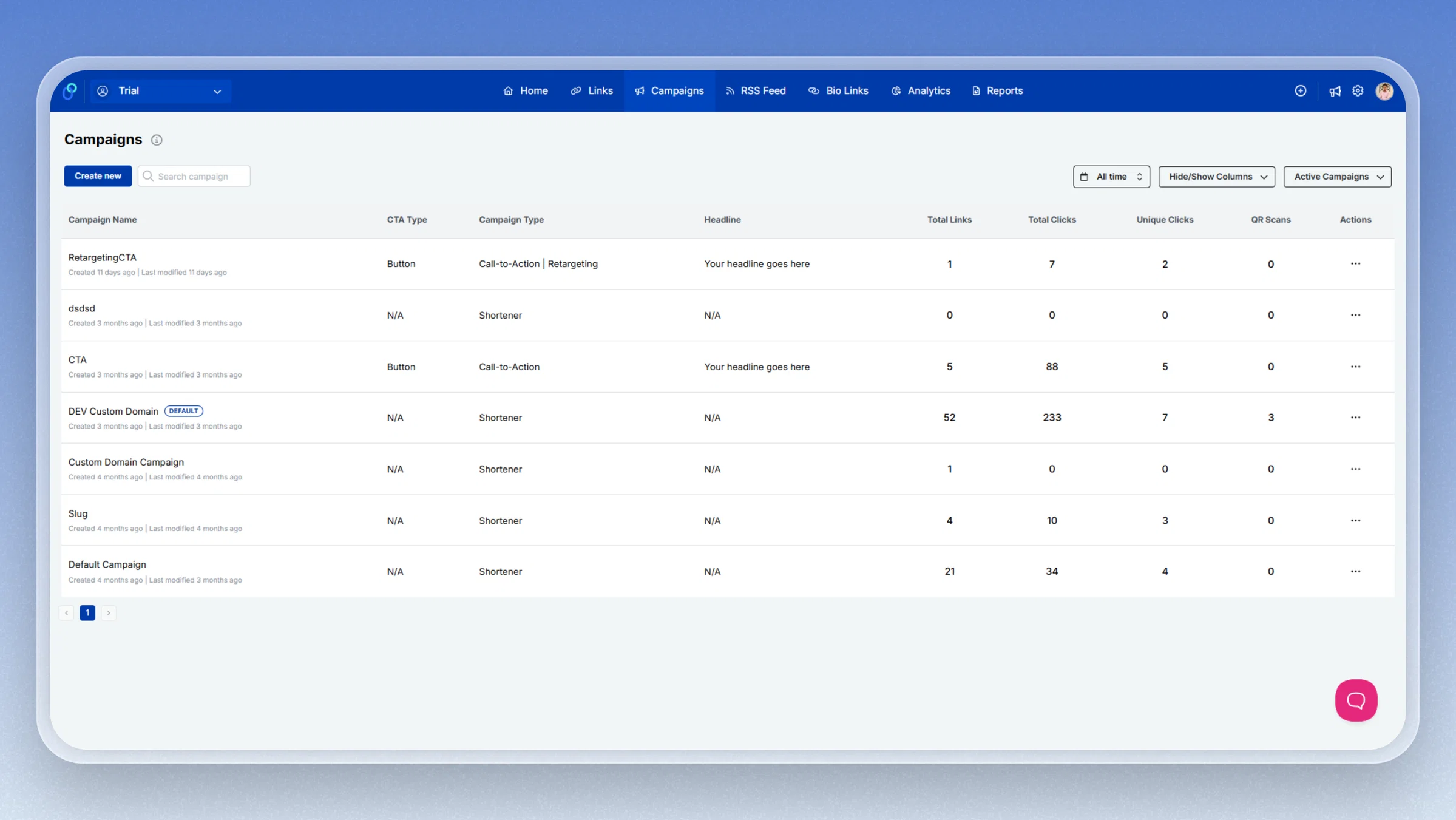The image size is (1456, 820).
Task: Click the user profile avatar
Action: click(1384, 91)
